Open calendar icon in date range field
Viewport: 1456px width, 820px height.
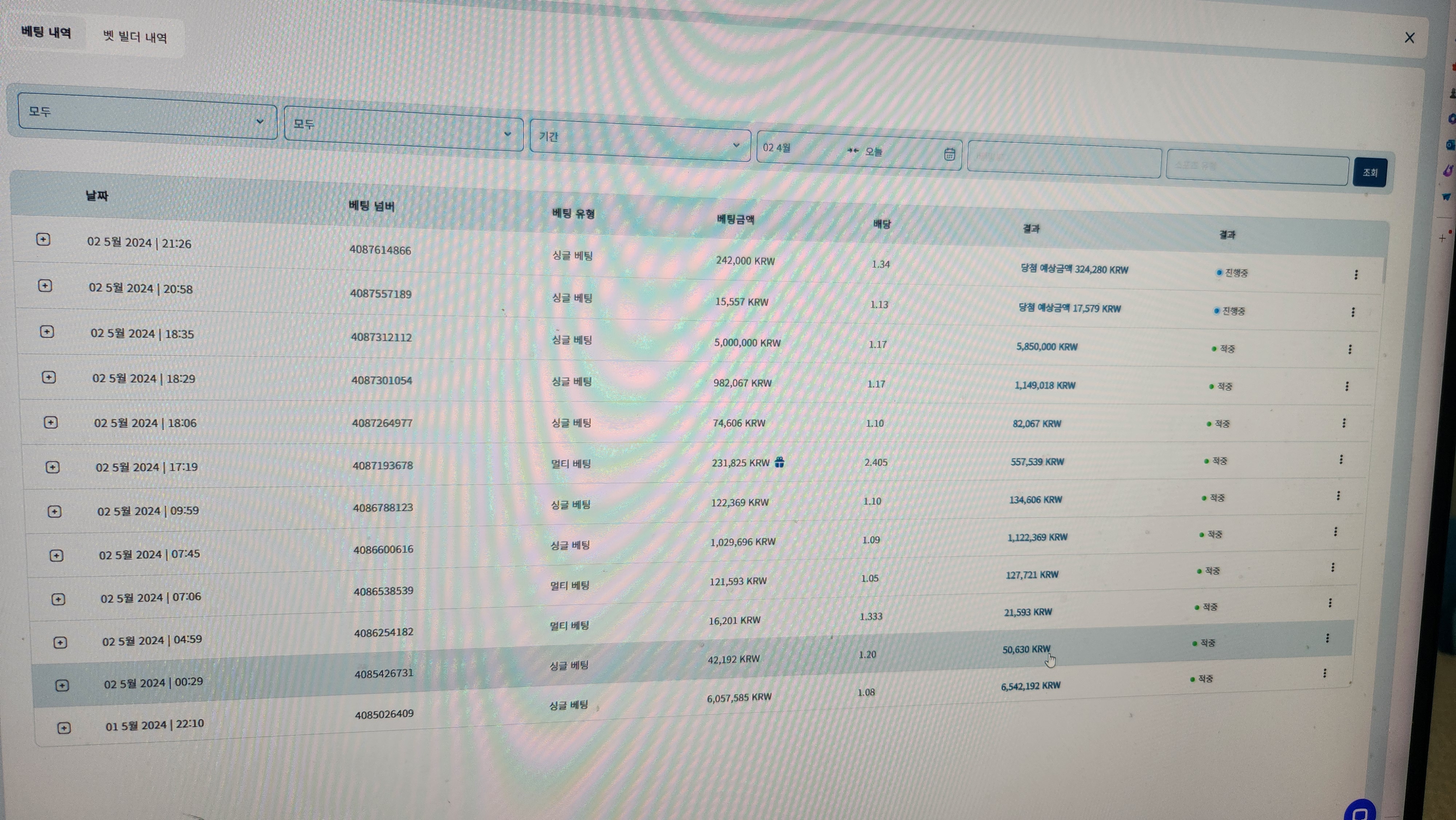click(x=949, y=154)
